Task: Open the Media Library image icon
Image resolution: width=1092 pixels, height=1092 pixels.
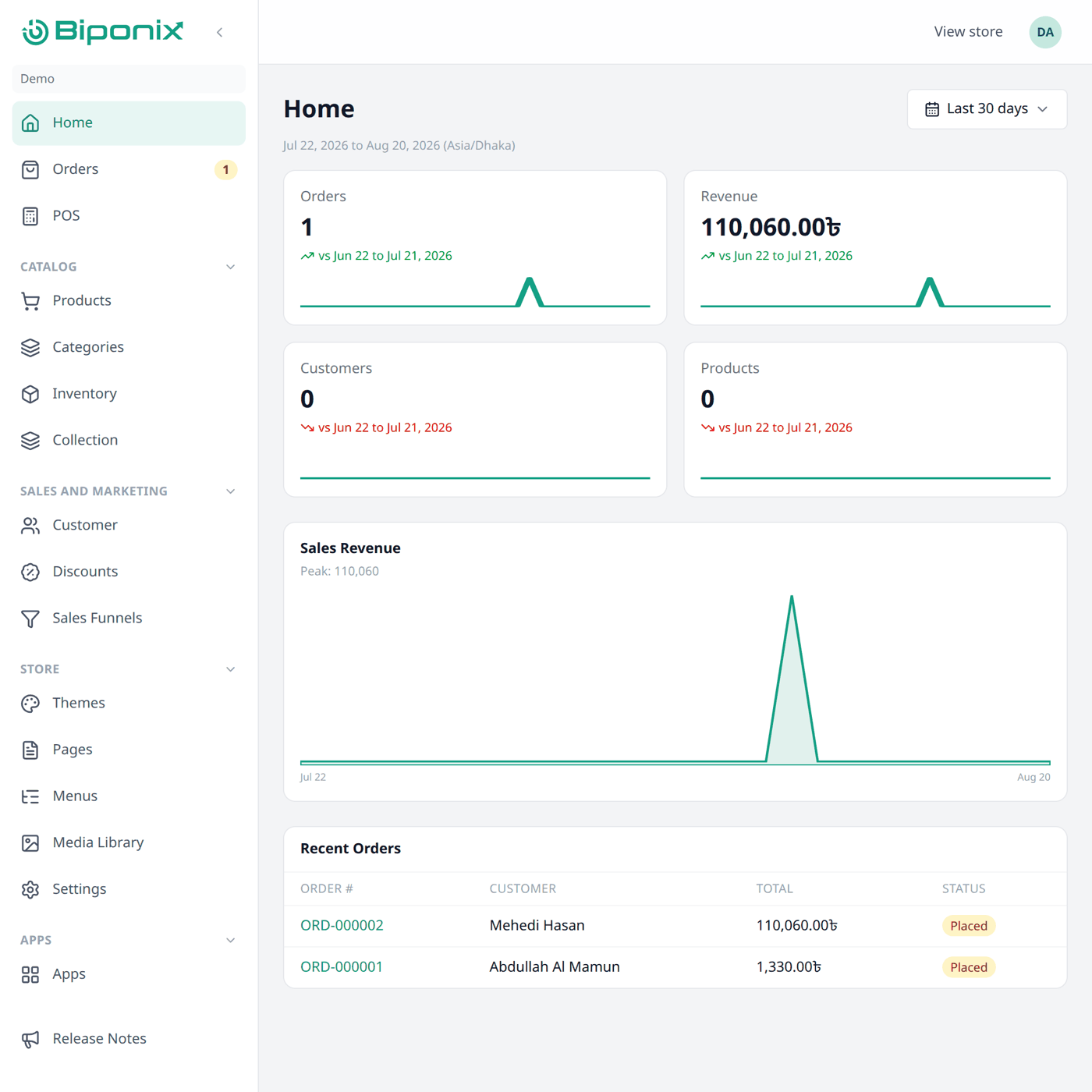Action: tap(30, 843)
